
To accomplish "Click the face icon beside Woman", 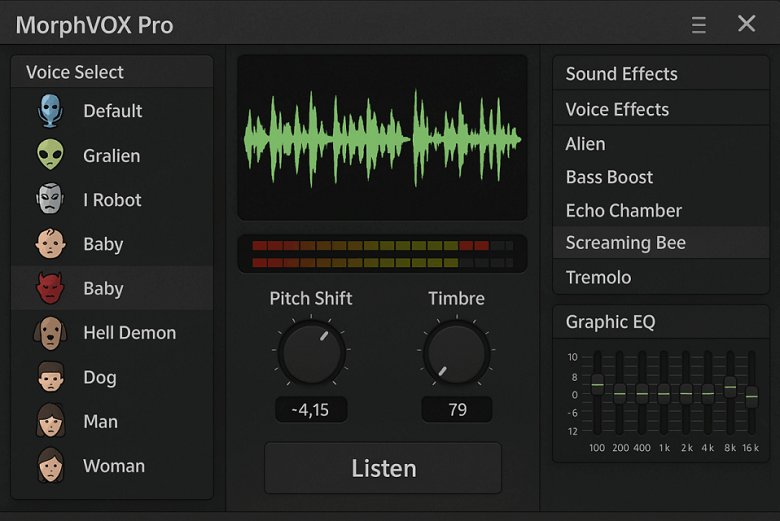I will (x=50, y=465).
